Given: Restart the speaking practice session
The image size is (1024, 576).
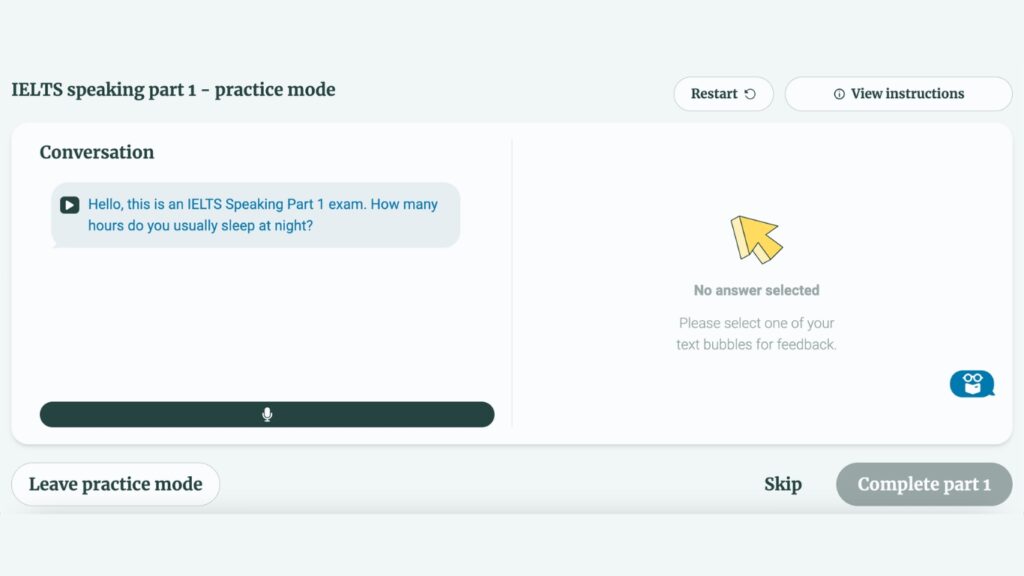Looking at the screenshot, I should [723, 93].
